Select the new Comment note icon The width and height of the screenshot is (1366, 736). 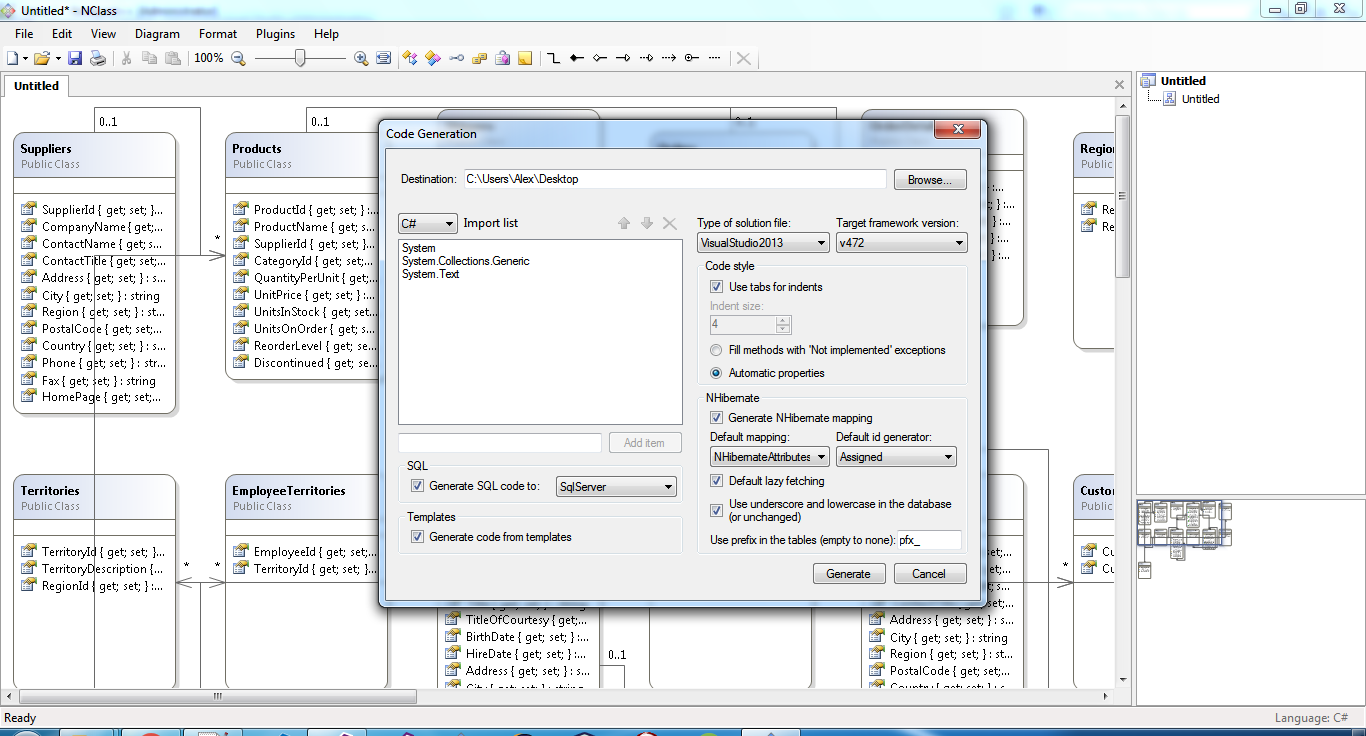[525, 58]
